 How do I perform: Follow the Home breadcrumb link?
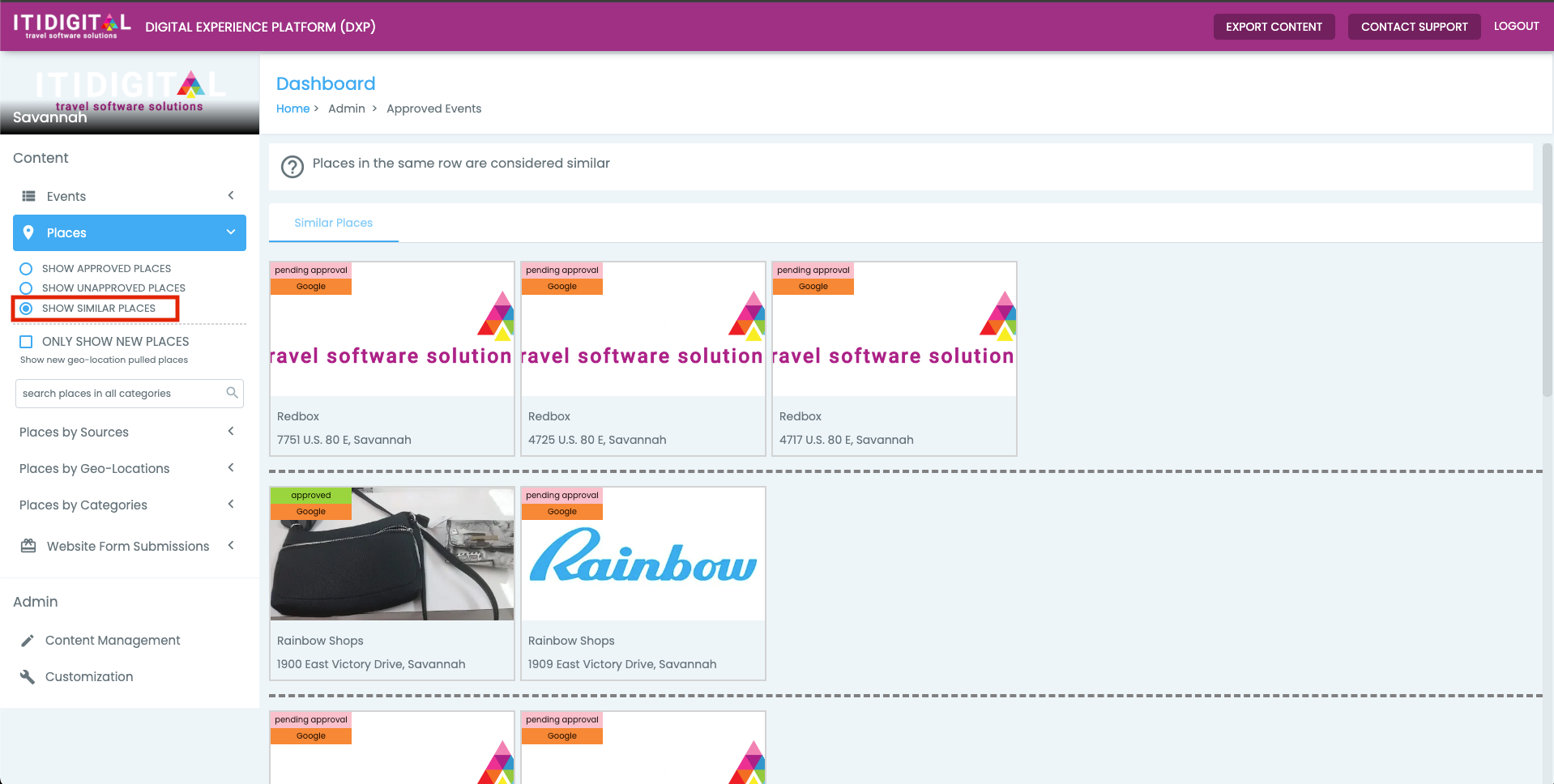(292, 109)
